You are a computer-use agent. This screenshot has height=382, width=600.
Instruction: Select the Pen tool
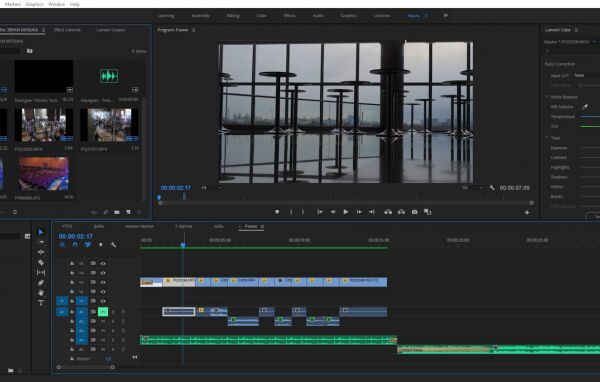(x=41, y=283)
